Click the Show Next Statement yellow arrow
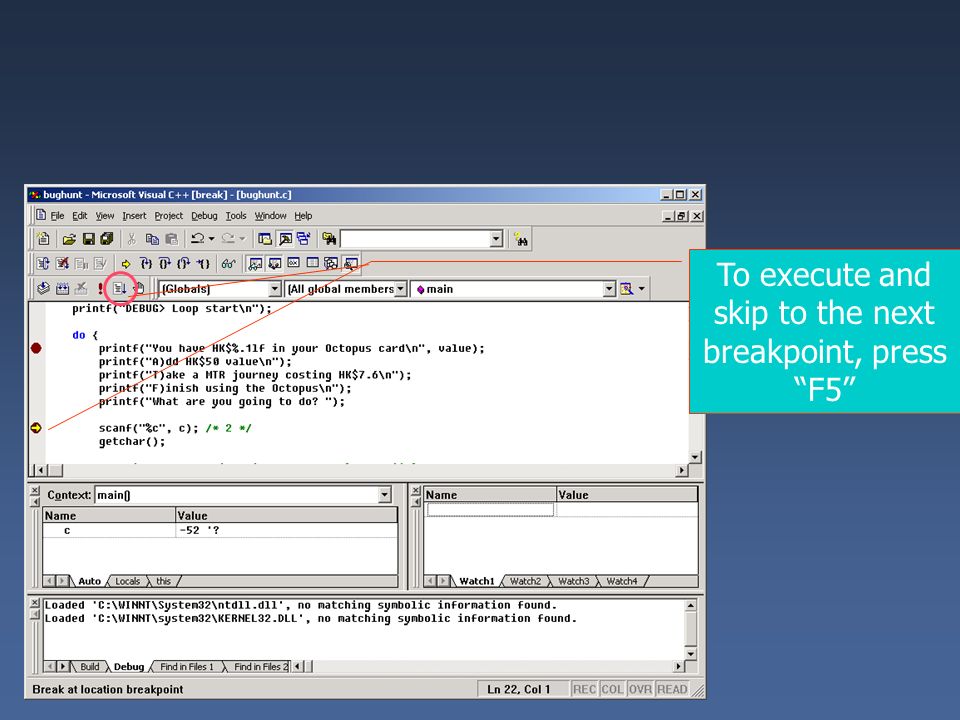 click(126, 264)
